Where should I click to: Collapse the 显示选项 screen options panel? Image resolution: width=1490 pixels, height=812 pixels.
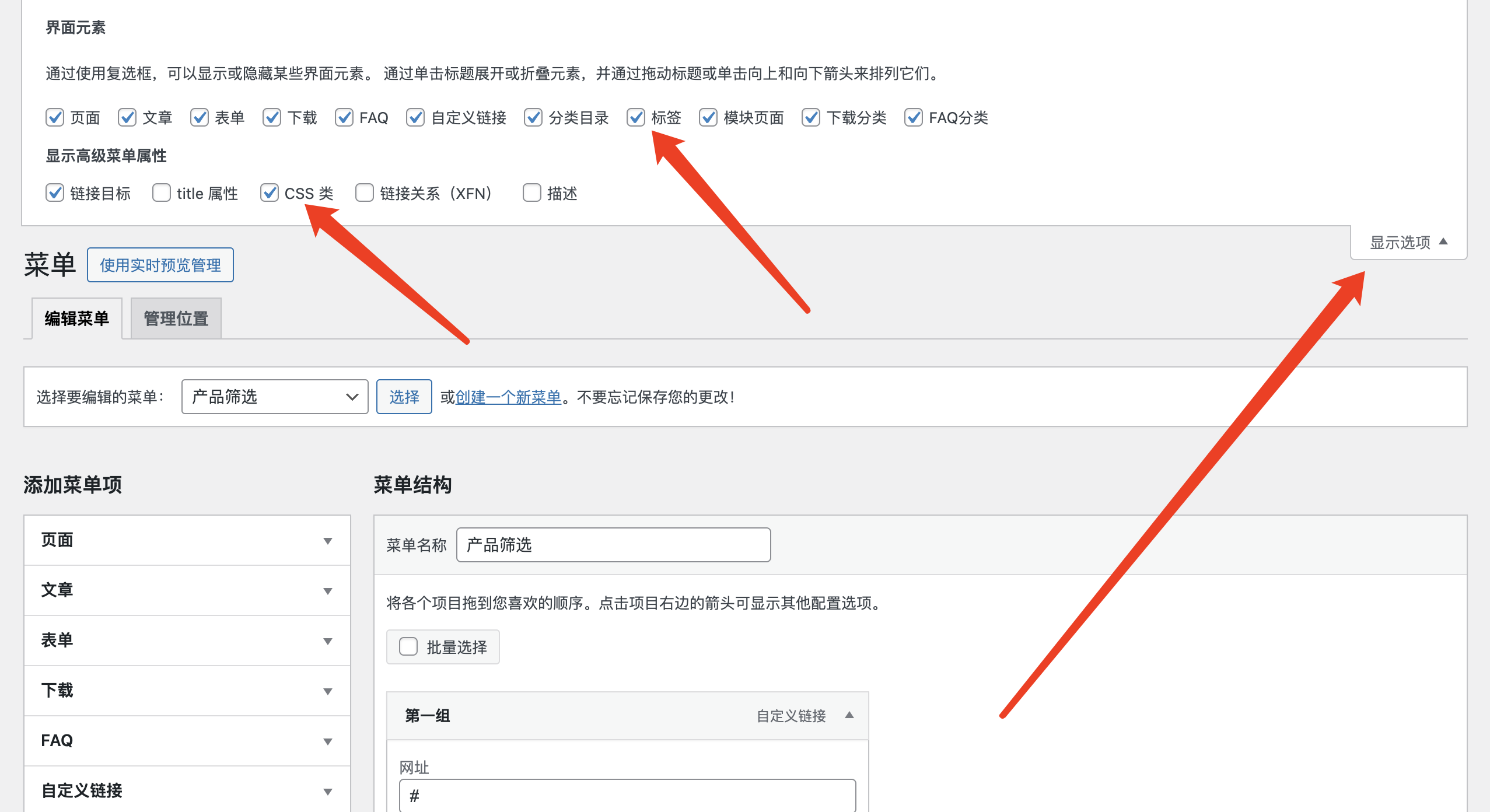tap(1408, 242)
